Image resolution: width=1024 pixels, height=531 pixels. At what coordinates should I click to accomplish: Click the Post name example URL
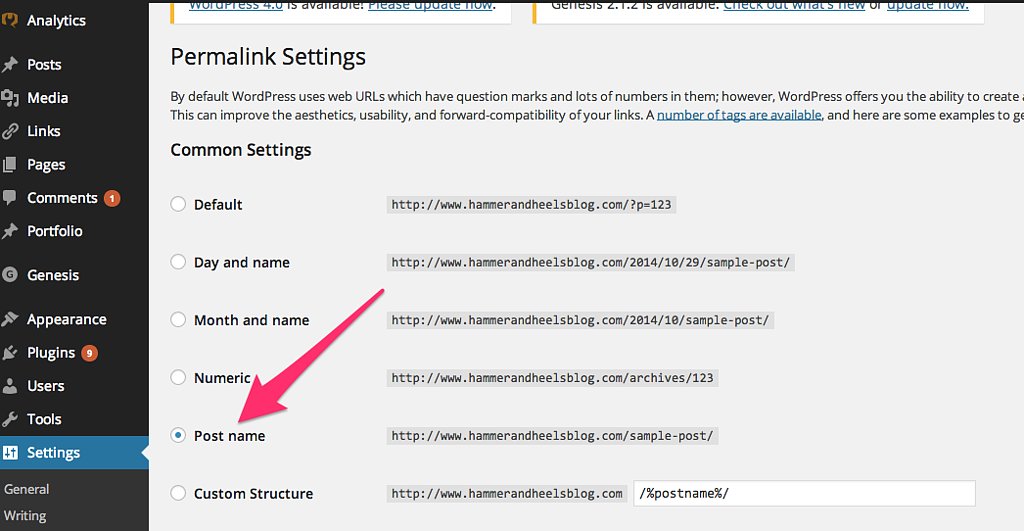tap(552, 436)
